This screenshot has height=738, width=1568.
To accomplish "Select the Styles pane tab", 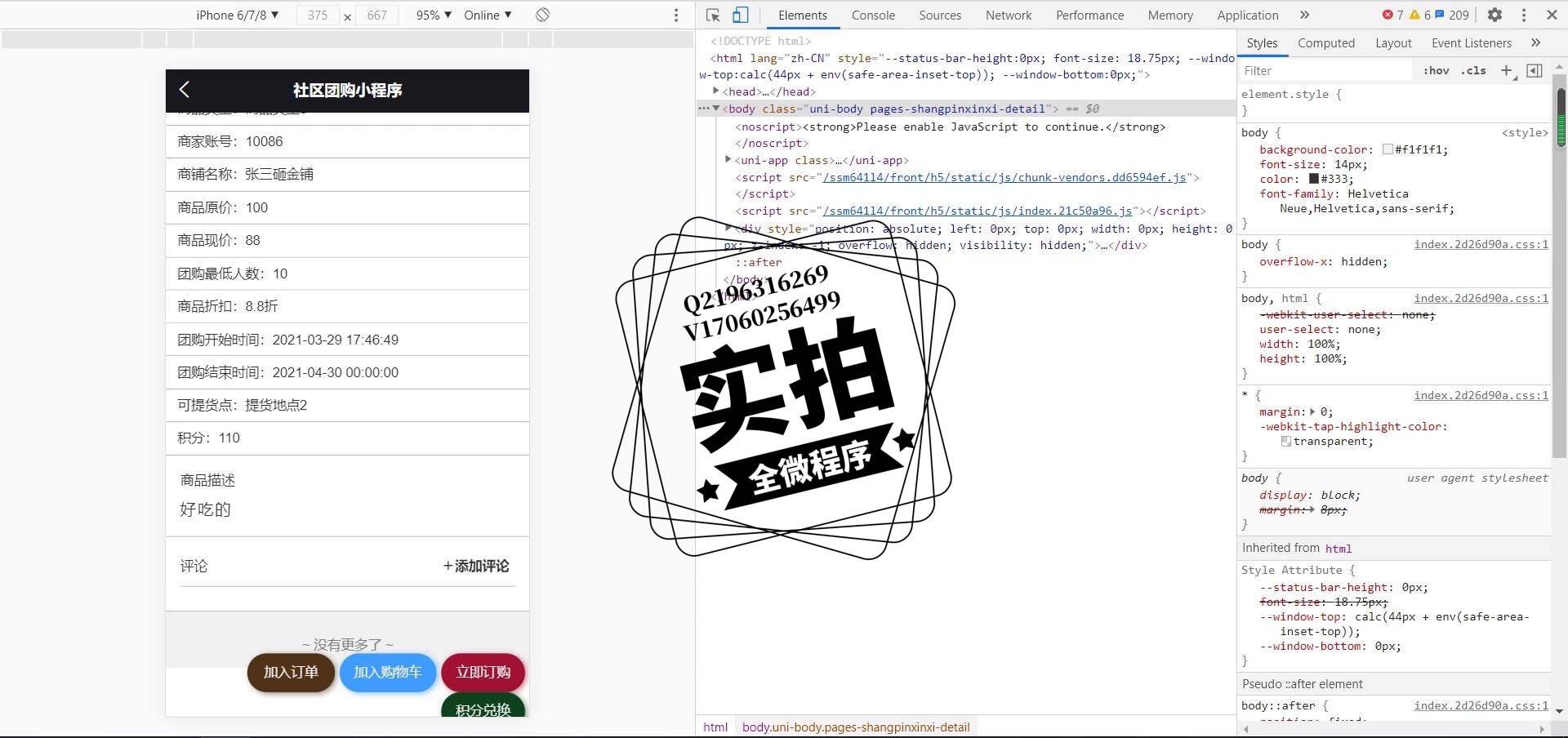I will point(1262,43).
